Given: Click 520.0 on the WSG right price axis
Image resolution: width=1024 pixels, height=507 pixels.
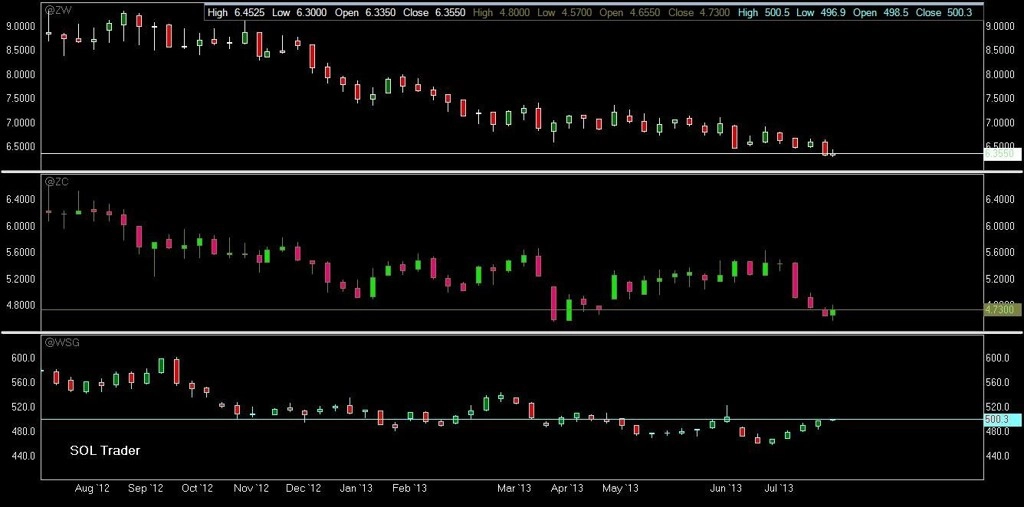Looking at the screenshot, I should click(998, 407).
